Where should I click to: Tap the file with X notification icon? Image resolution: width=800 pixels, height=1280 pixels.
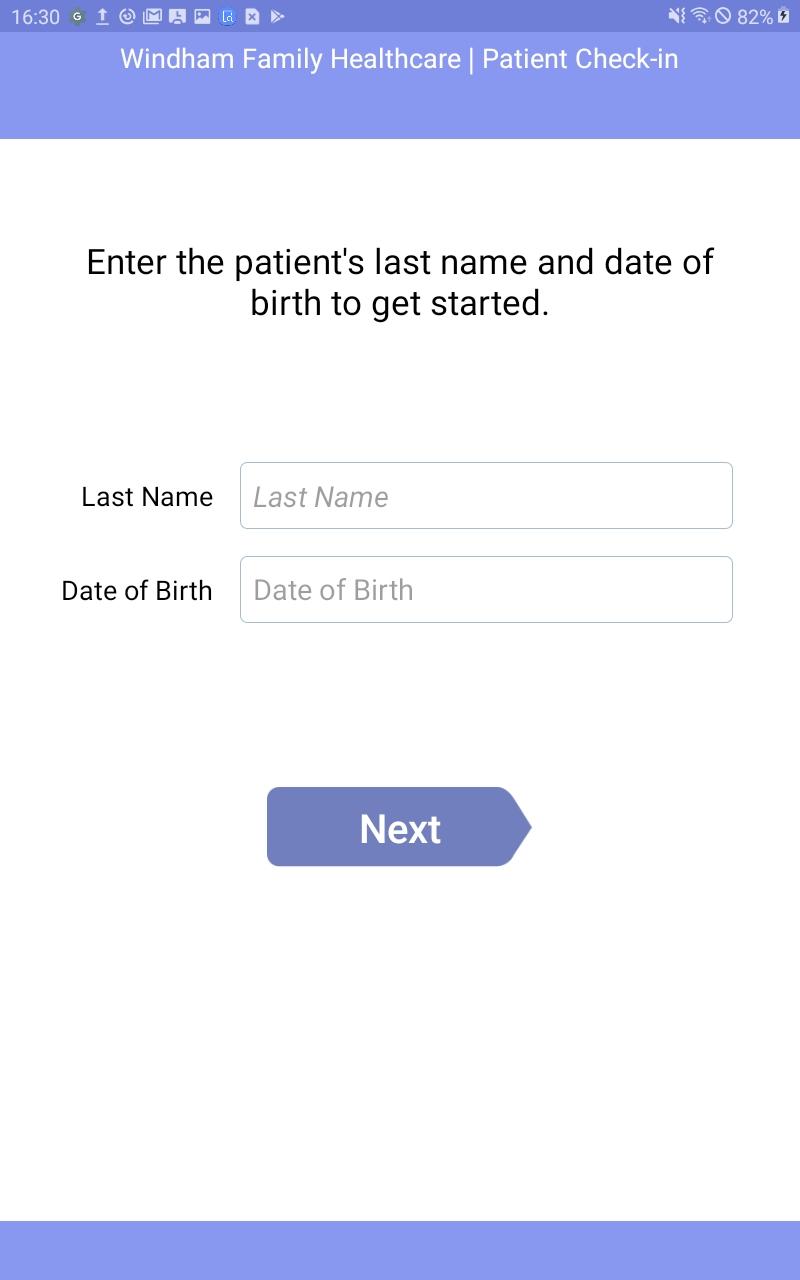[x=253, y=16]
